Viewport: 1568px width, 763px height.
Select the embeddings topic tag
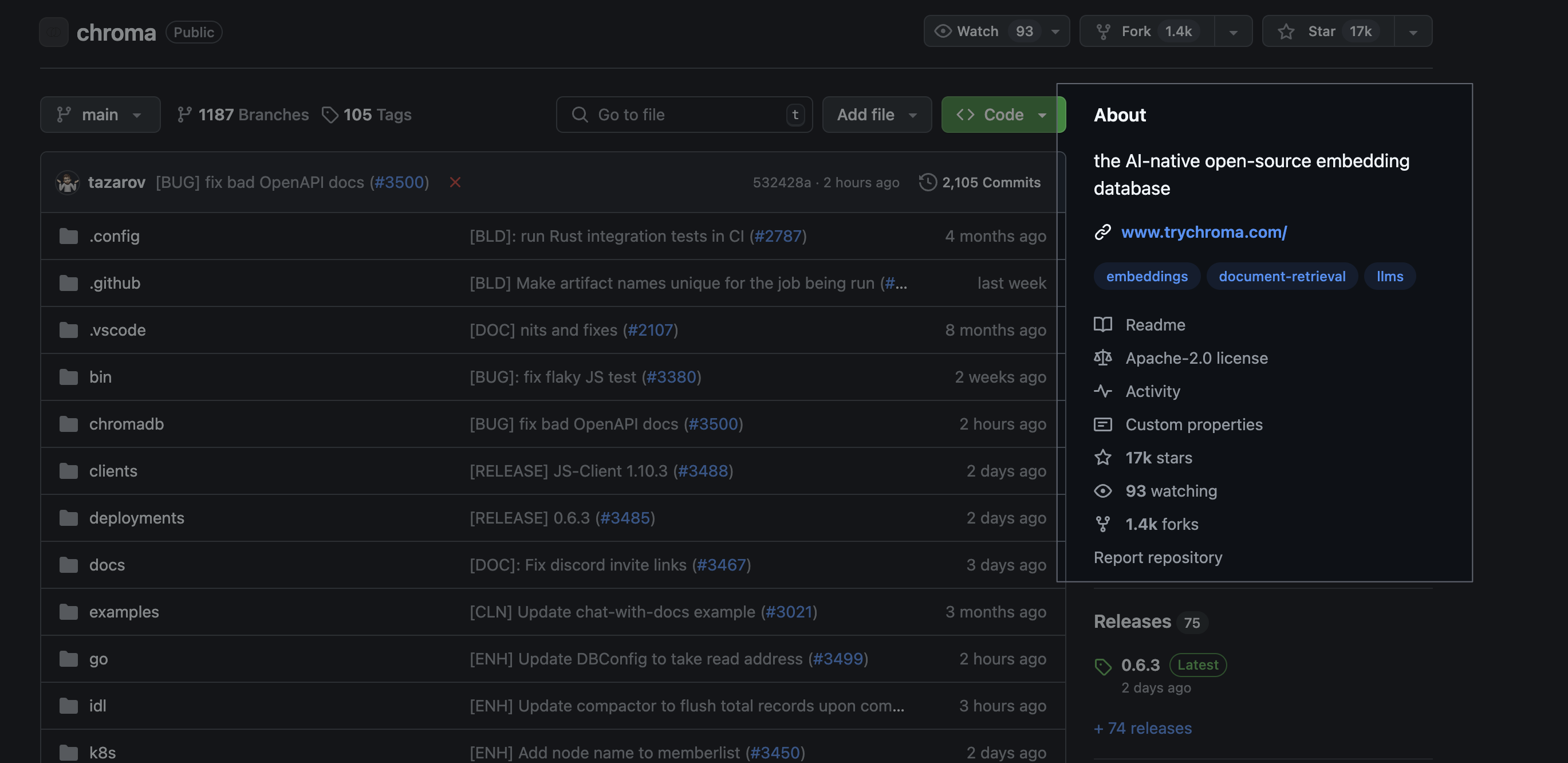[1147, 277]
